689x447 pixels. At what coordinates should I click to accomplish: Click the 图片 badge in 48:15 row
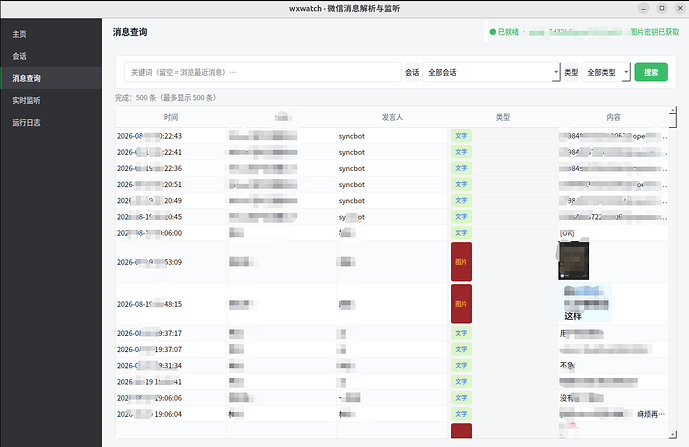click(x=461, y=304)
